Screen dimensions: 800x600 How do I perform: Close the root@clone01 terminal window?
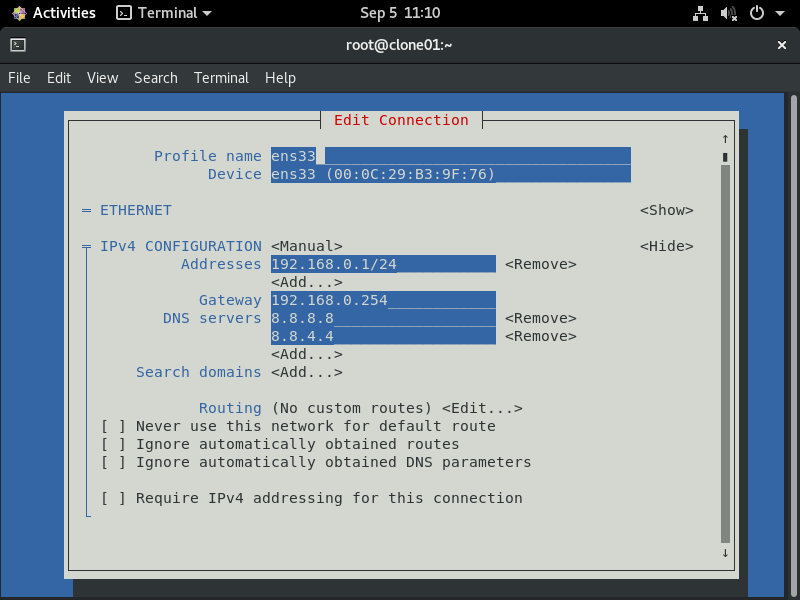(x=782, y=45)
